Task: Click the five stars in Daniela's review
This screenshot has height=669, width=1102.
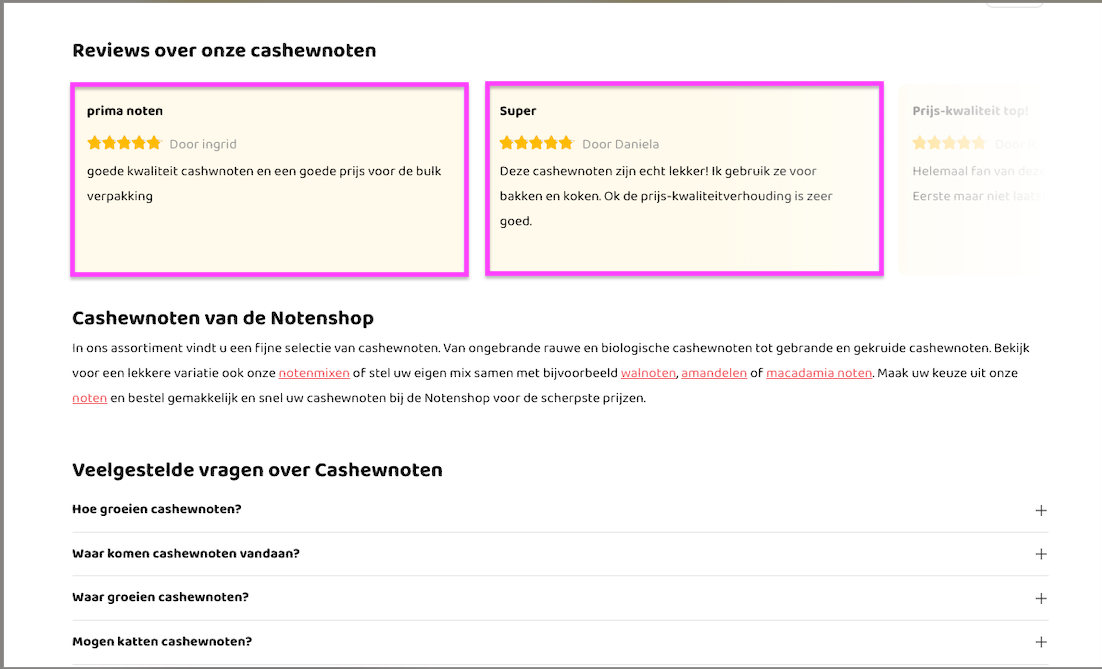Action: click(x=536, y=143)
